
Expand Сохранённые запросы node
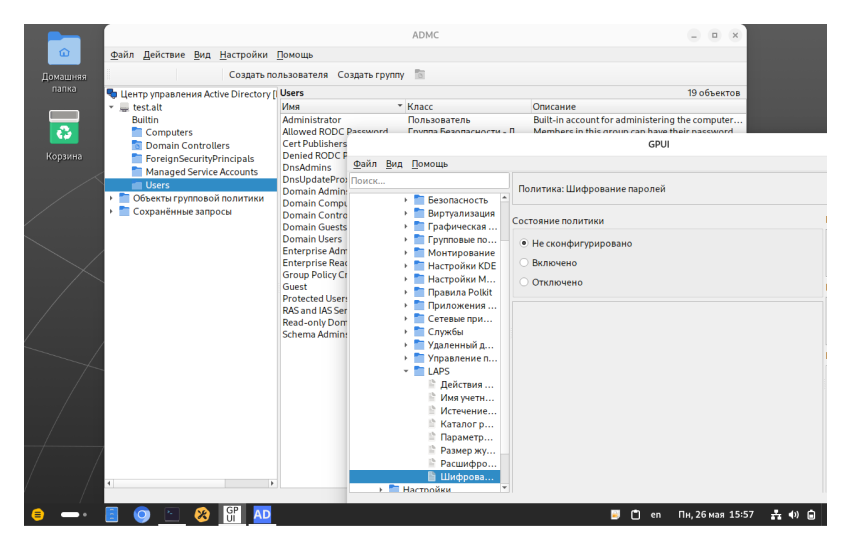(x=111, y=211)
